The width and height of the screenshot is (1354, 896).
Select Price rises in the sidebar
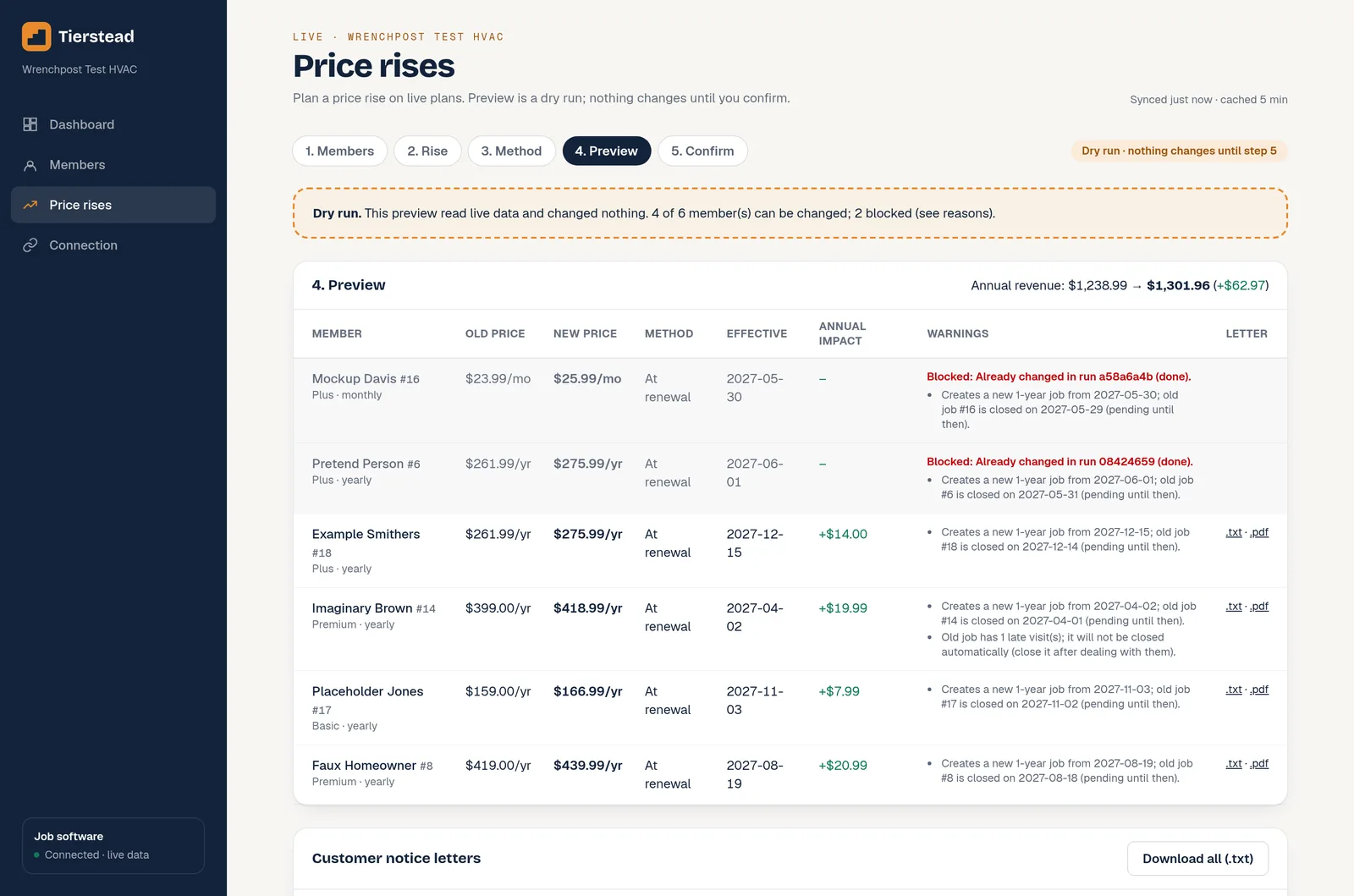pos(113,205)
